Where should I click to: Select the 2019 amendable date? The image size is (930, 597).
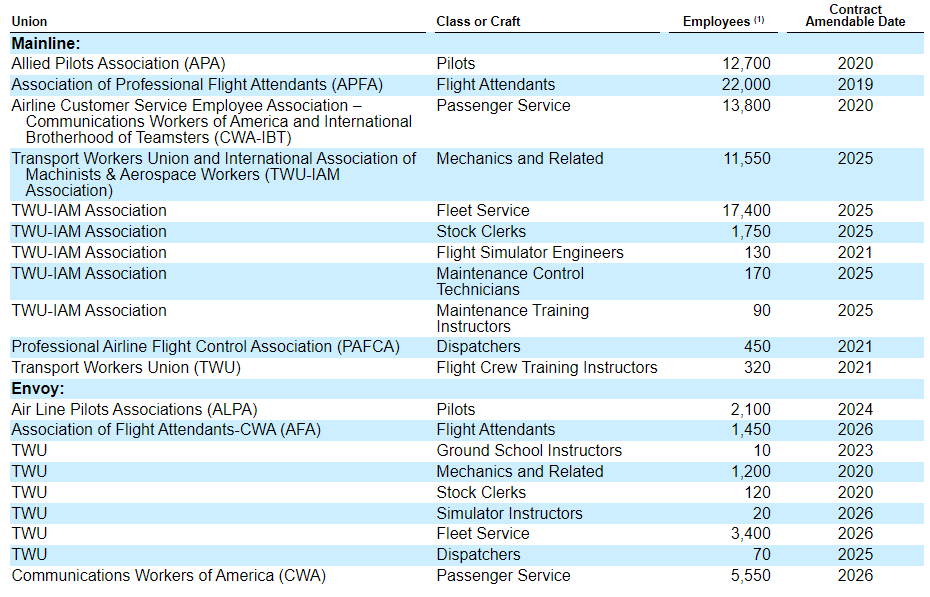855,84
